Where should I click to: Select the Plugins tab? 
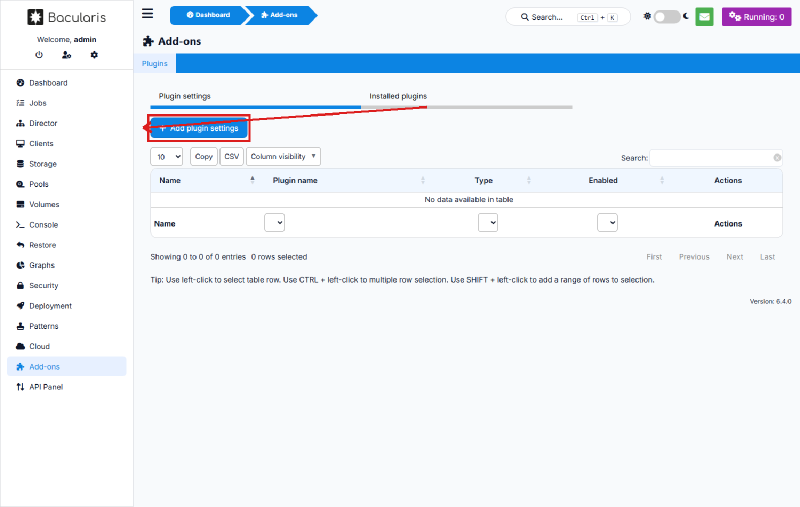[155, 64]
